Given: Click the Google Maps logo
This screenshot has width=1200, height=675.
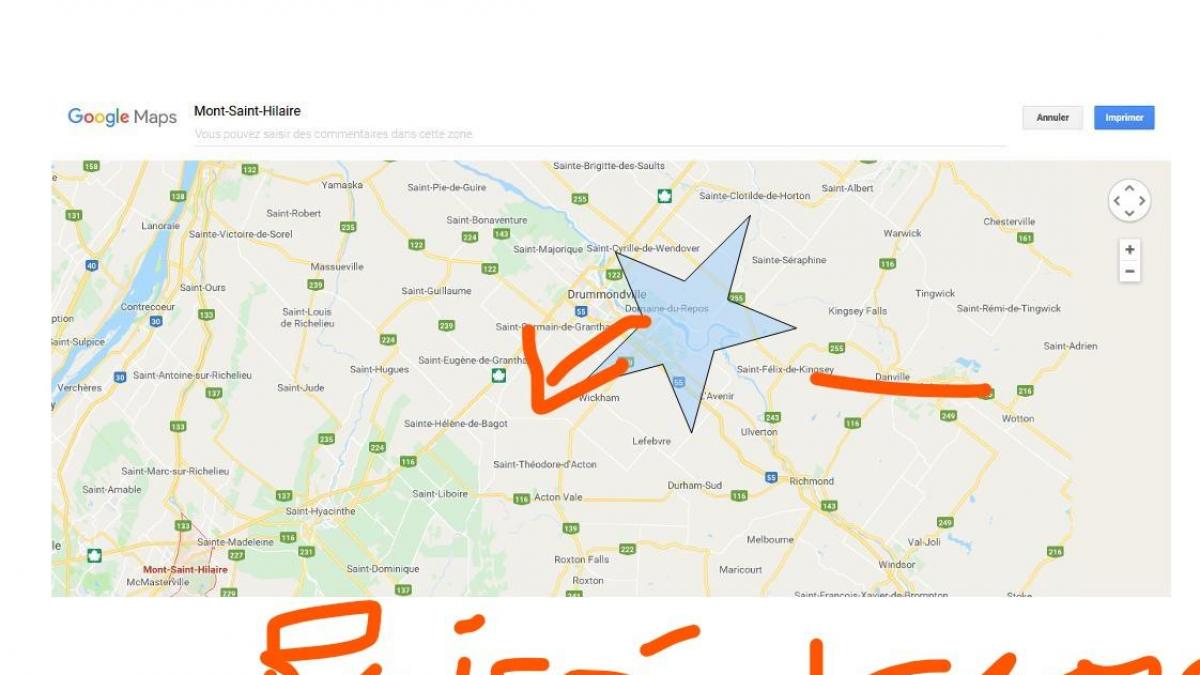Looking at the screenshot, I should pos(122,117).
